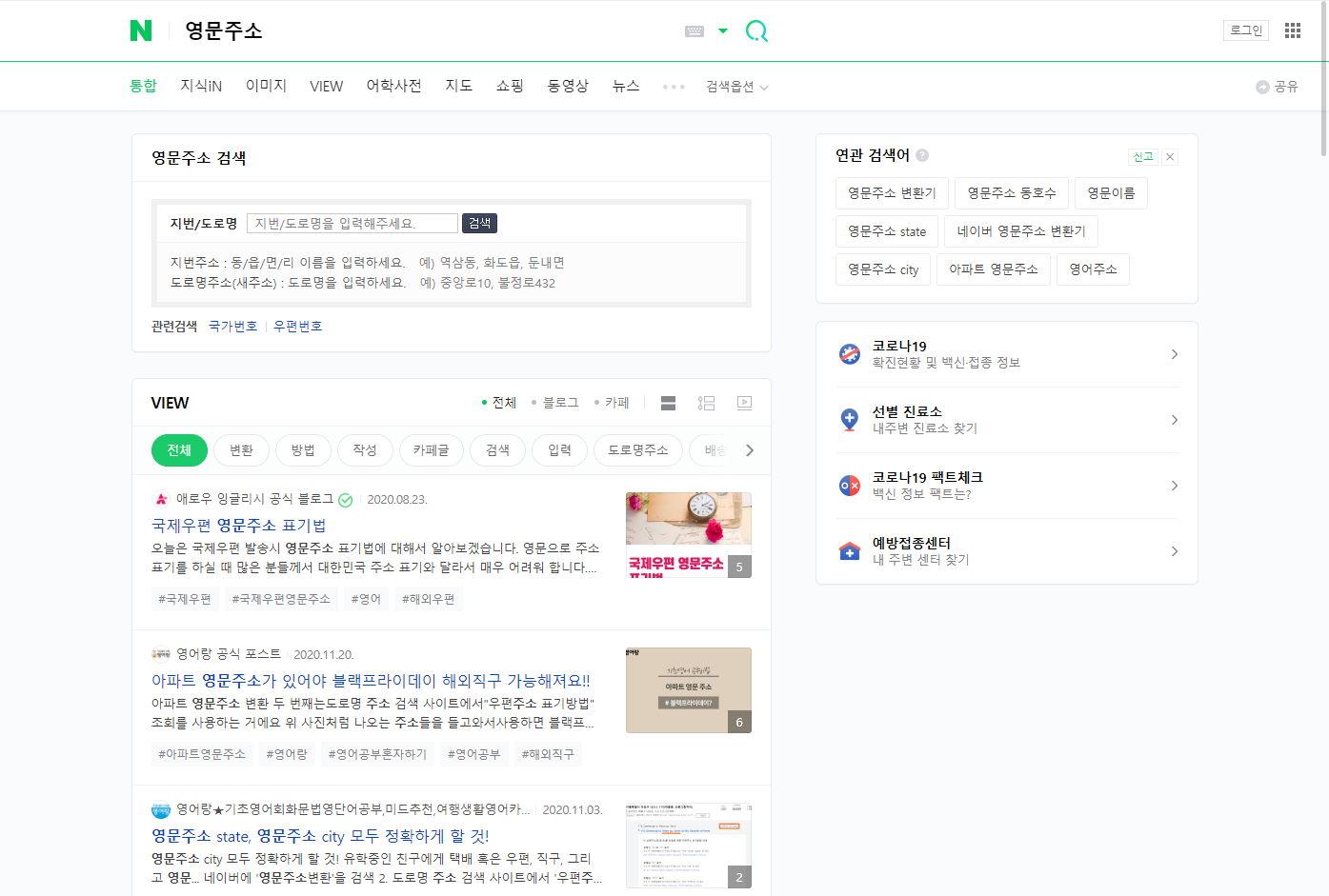
Task: Switch to list layout view icon
Action: [x=706, y=403]
